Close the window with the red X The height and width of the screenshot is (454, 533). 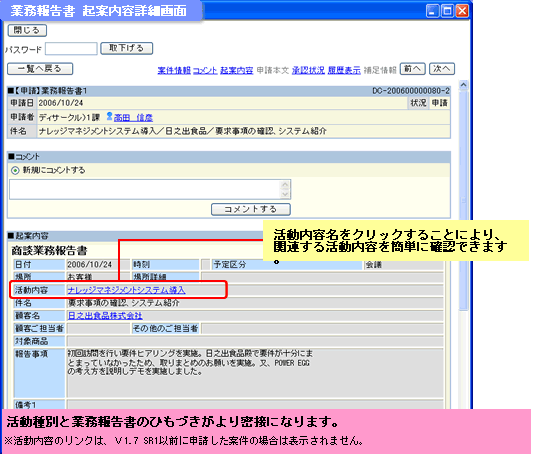(x=462, y=11)
